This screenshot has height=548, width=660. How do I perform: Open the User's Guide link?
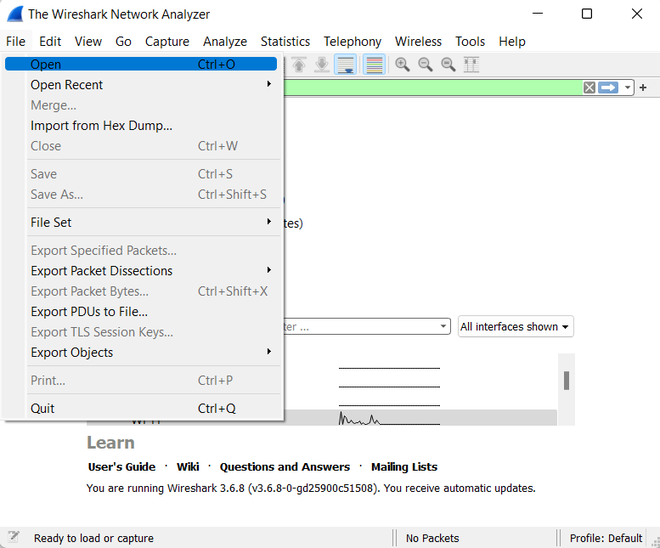click(122, 467)
